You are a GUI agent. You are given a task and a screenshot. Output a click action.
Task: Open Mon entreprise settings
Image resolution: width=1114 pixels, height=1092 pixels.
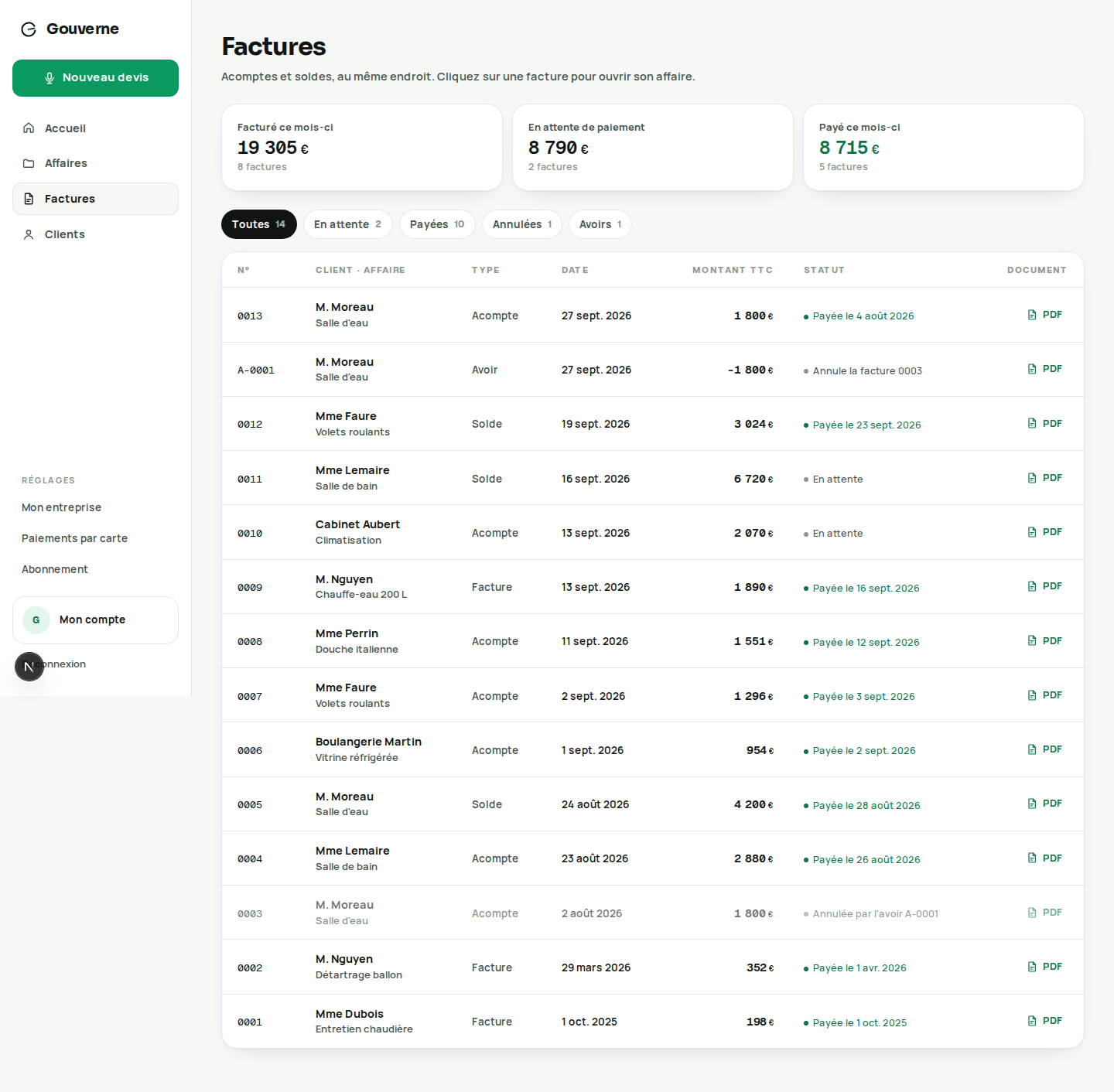[x=62, y=507]
